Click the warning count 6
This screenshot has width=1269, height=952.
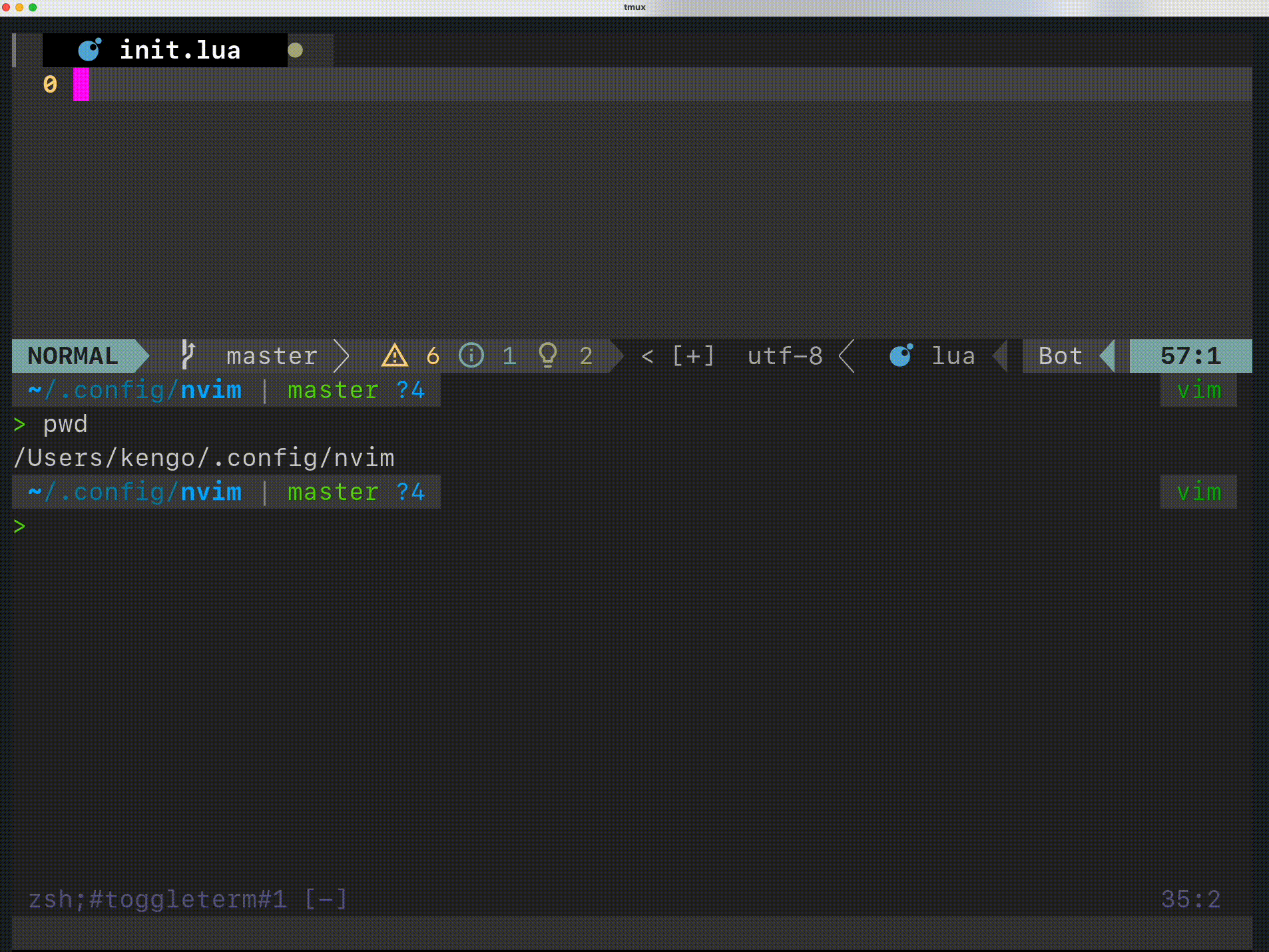pyautogui.click(x=433, y=356)
